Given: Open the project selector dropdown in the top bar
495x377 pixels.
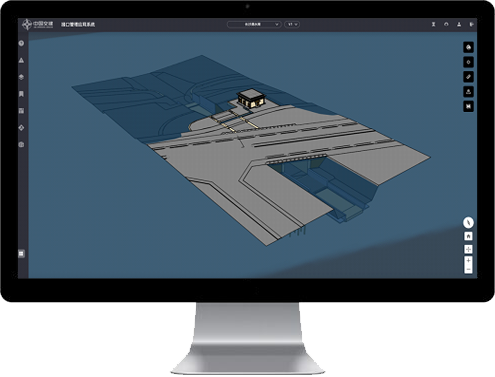Looking at the screenshot, I should [254, 24].
